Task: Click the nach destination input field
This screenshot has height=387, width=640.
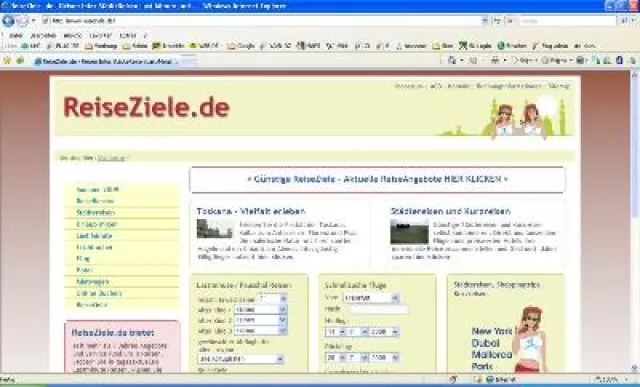Action: [379, 309]
